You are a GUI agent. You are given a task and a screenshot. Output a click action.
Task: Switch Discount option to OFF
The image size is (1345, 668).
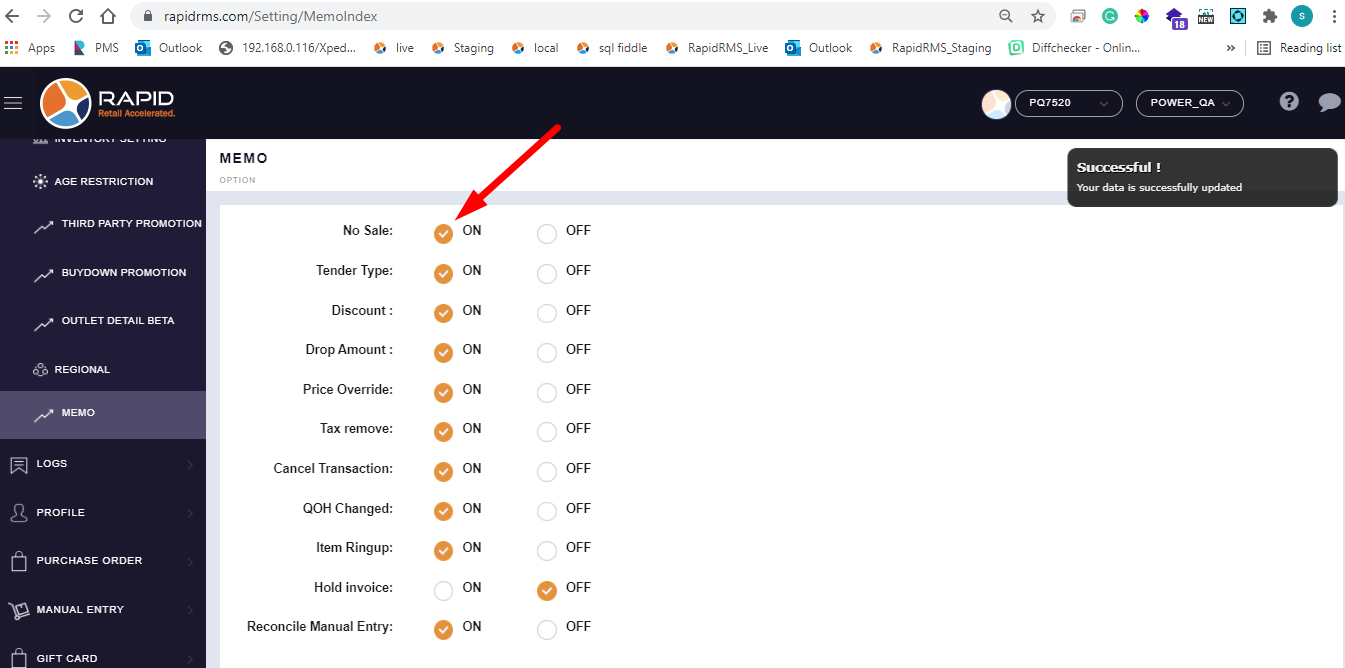(x=547, y=314)
